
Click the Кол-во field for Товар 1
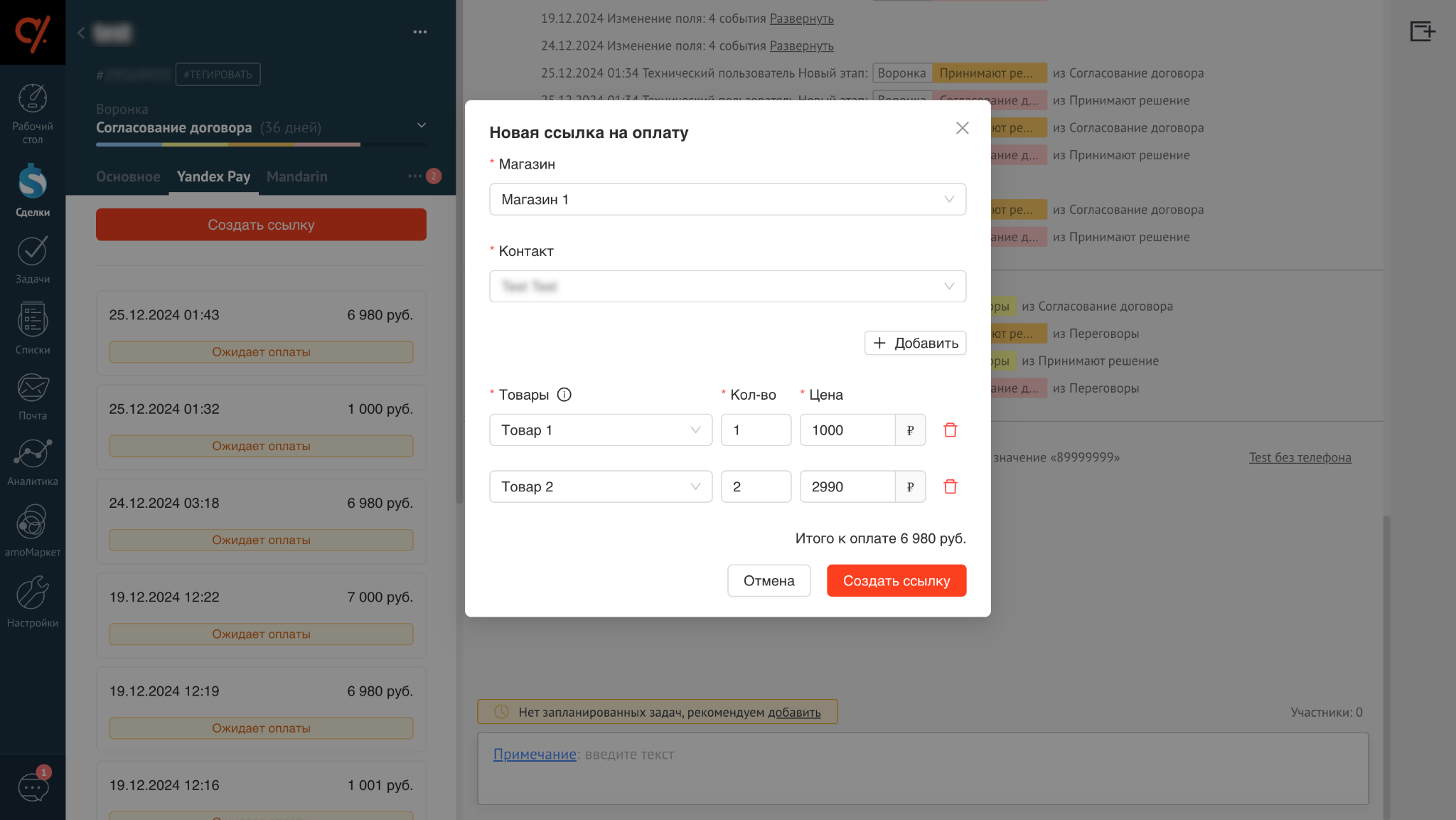[x=755, y=430]
